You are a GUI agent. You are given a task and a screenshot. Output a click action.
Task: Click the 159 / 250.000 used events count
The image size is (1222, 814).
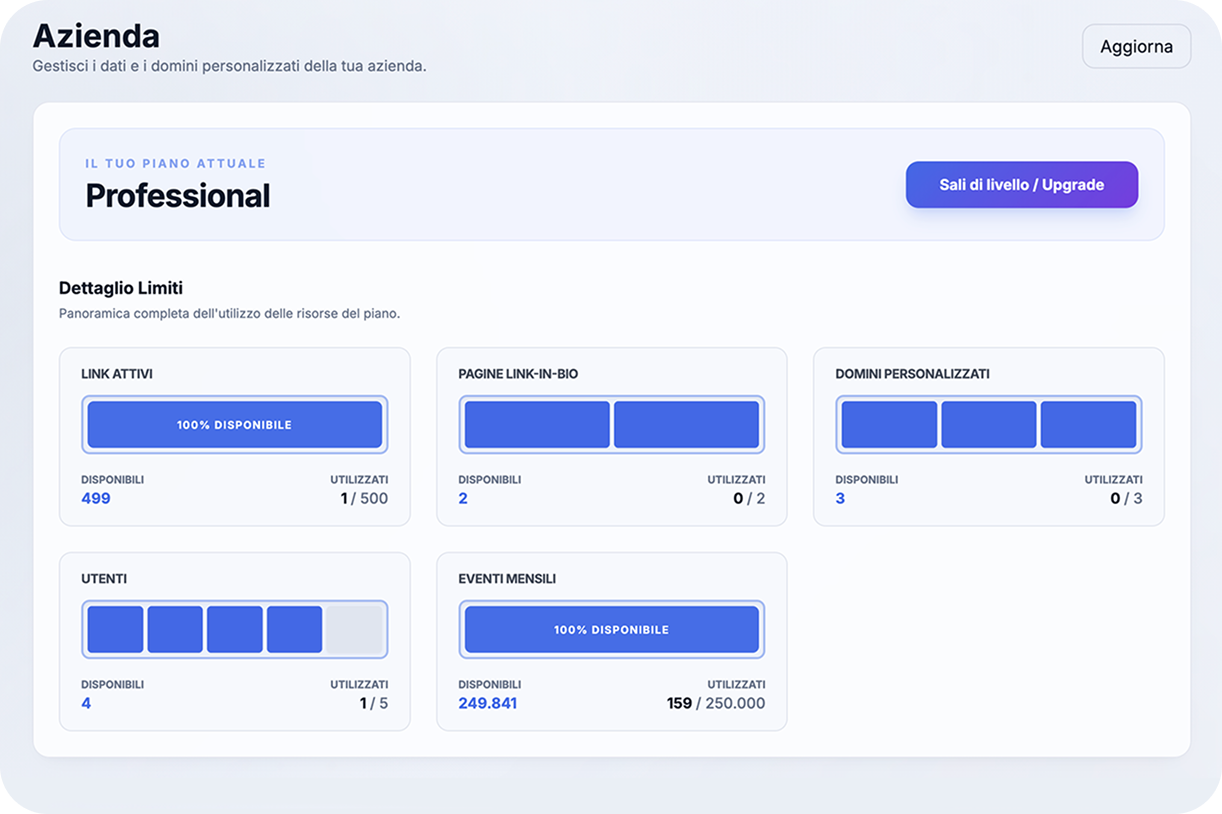pyautogui.click(x=715, y=703)
